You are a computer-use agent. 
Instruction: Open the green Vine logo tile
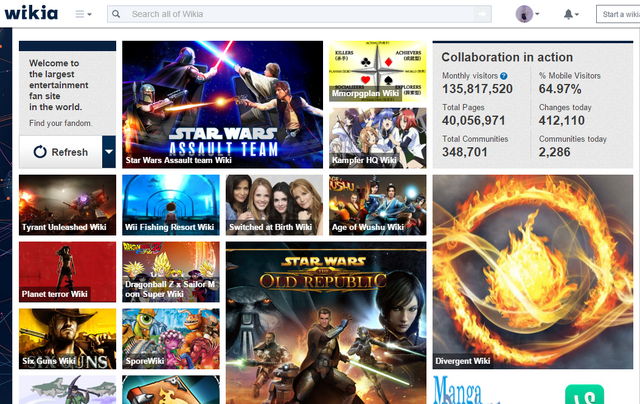(584, 394)
